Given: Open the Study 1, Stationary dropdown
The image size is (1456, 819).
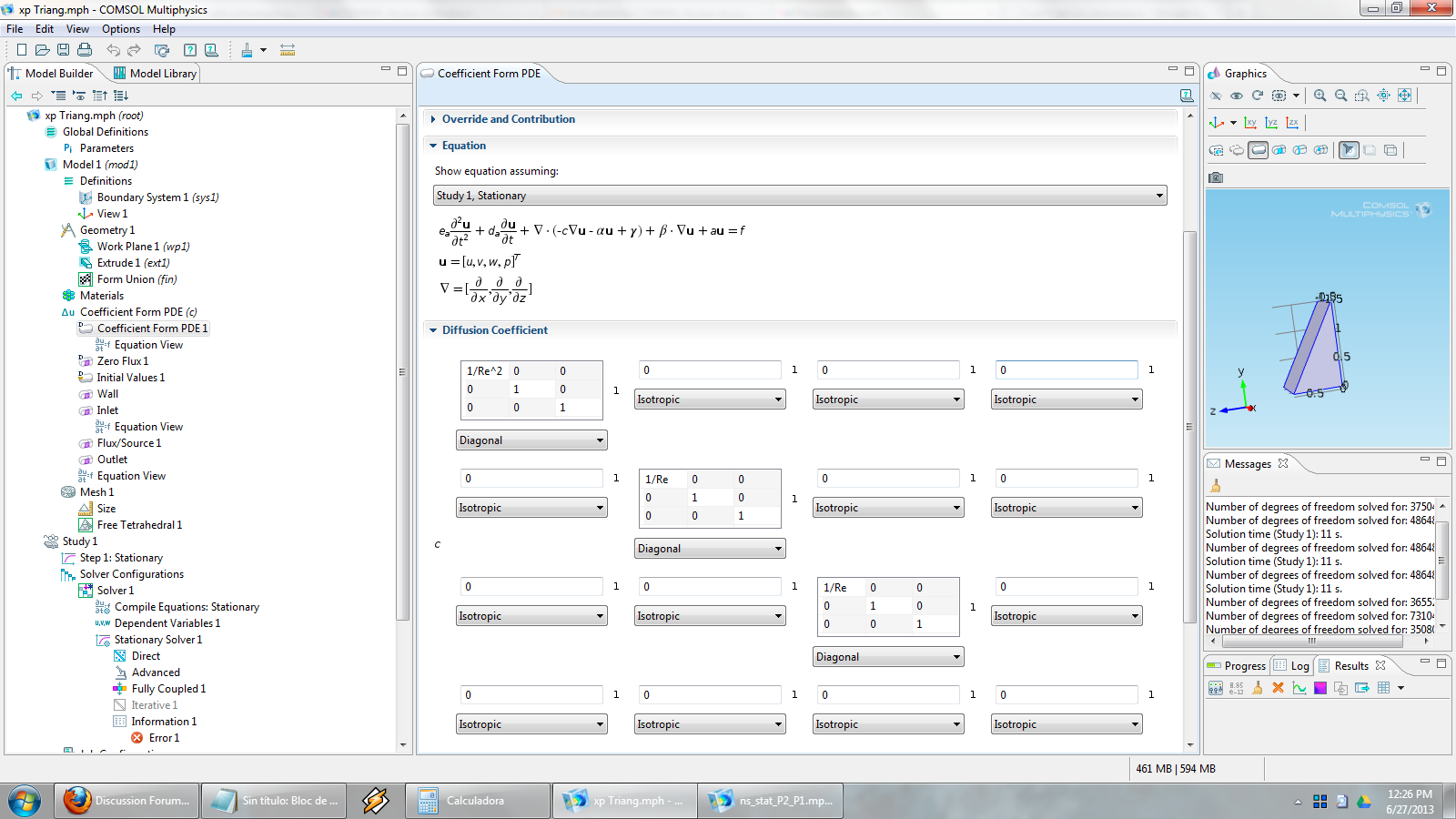Looking at the screenshot, I should 800,196.
